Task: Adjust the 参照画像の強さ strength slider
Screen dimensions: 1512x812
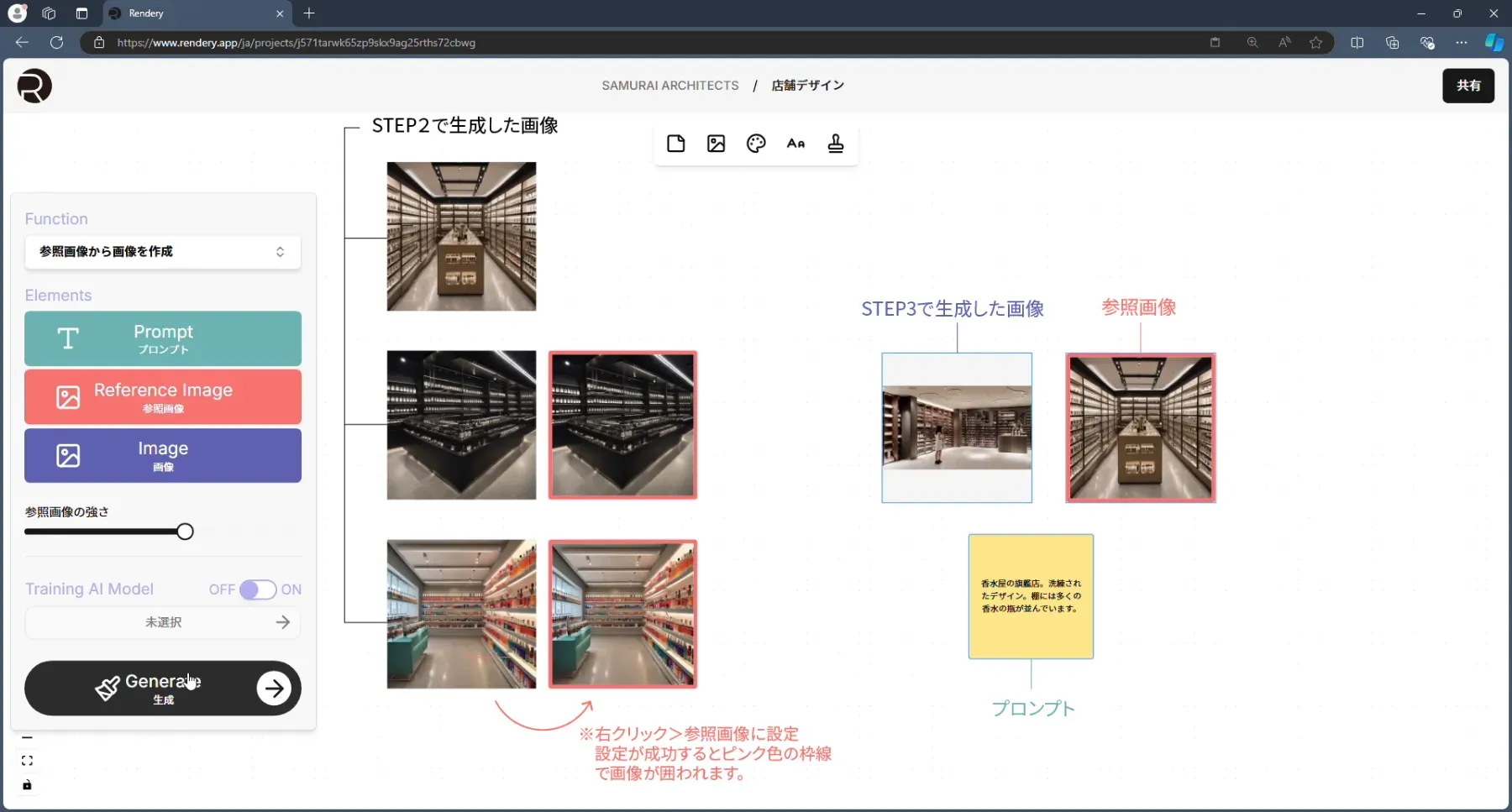Action: click(183, 531)
